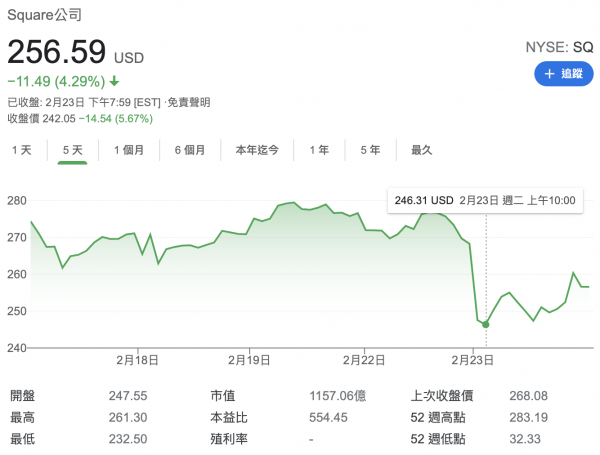Select the 5 年 range tab
The image size is (600, 455).
pyautogui.click(x=370, y=150)
